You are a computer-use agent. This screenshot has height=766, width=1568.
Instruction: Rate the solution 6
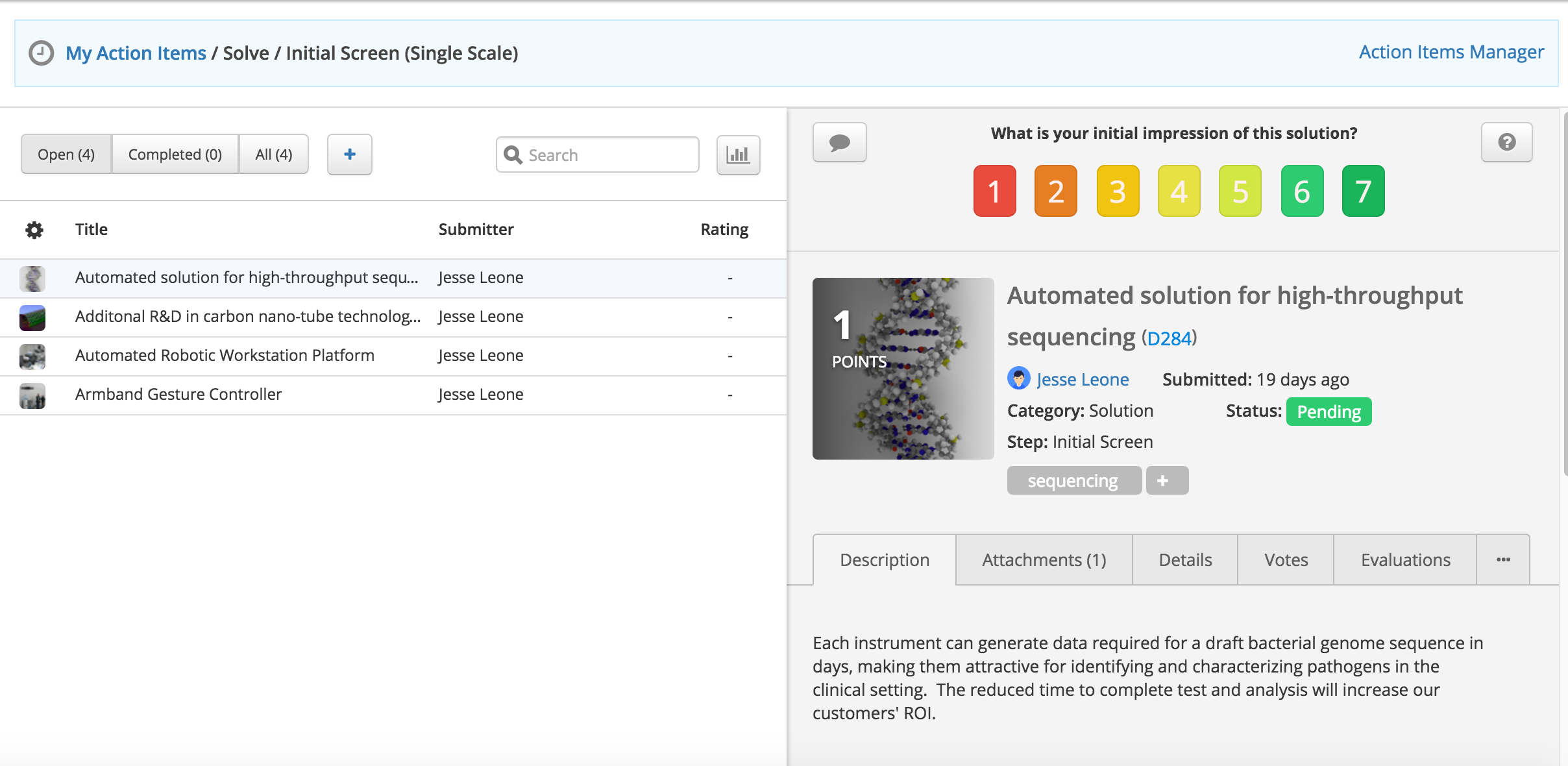pos(1302,191)
